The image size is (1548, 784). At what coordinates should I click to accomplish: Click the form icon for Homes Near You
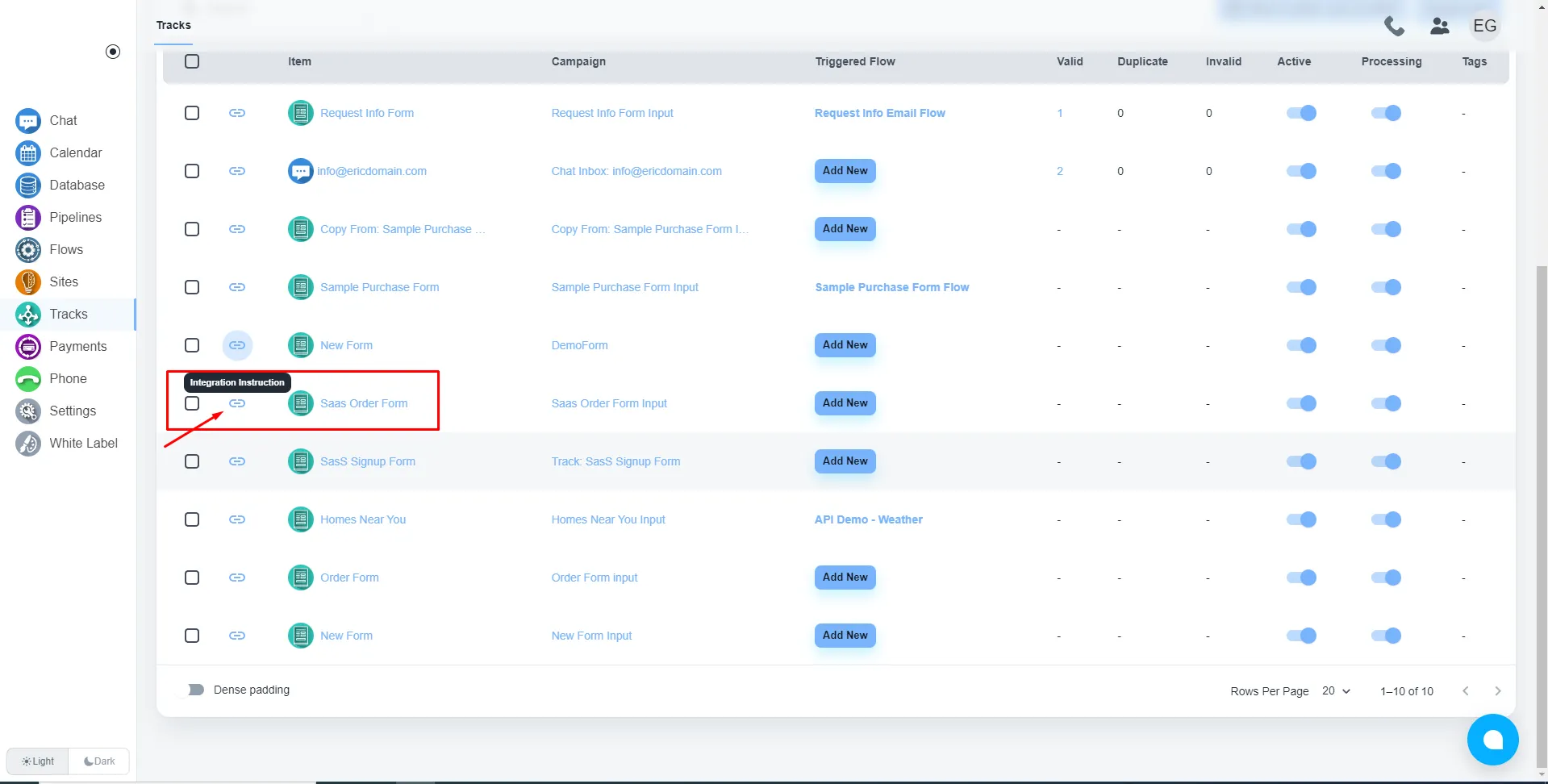301,519
